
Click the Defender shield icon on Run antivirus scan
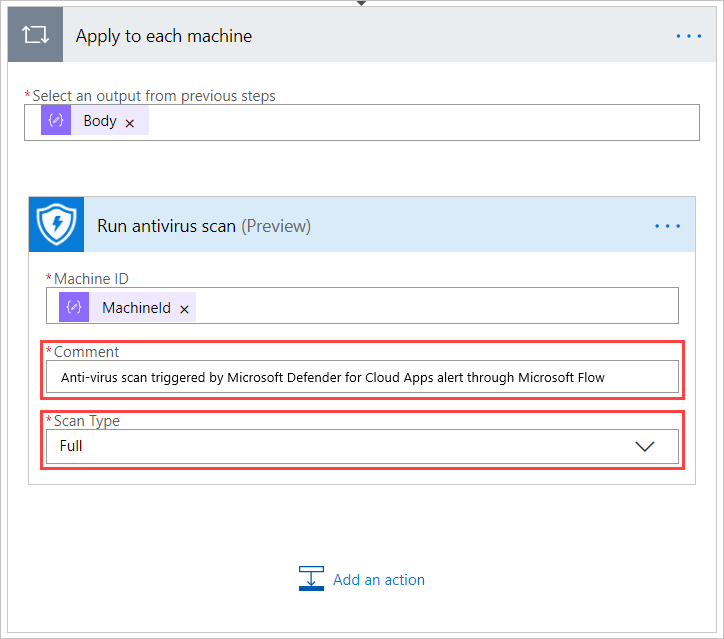click(x=56, y=224)
